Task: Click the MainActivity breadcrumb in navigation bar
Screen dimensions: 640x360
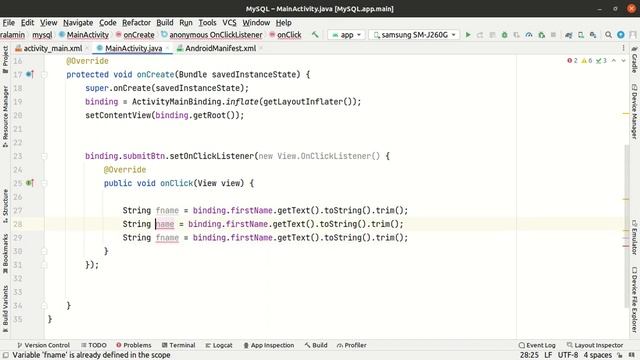Action: (x=84, y=35)
